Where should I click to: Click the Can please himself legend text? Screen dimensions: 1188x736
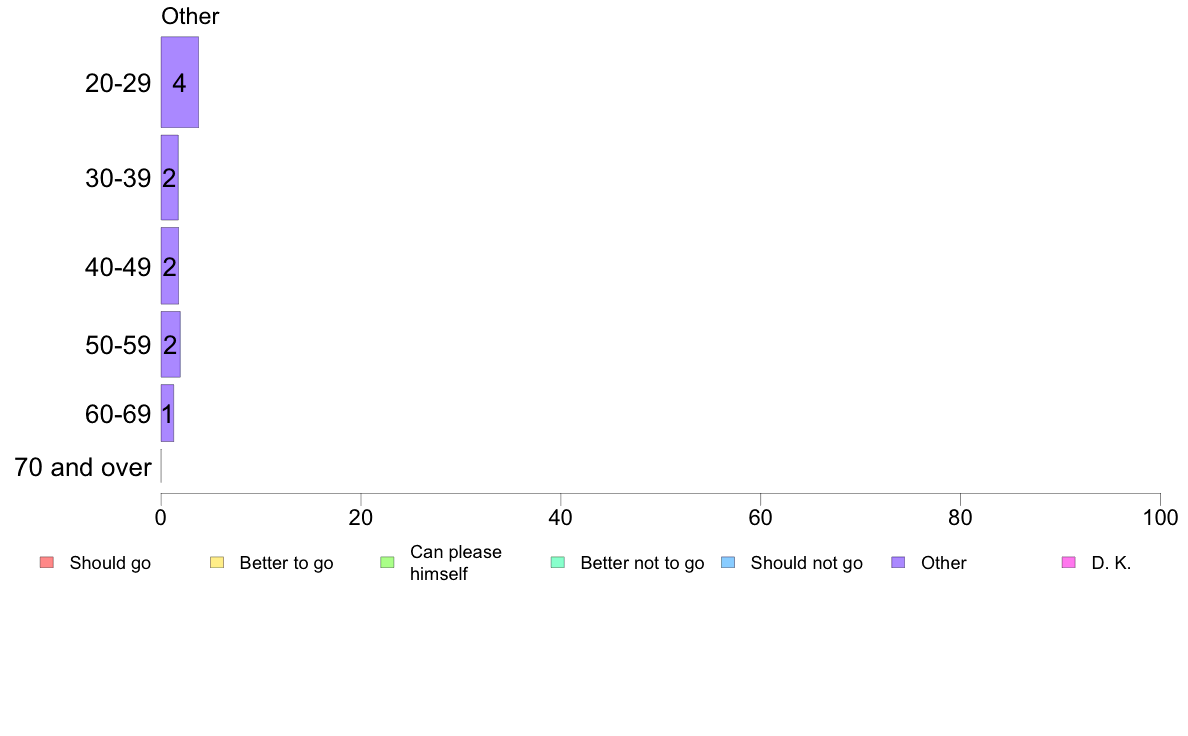pos(455,563)
